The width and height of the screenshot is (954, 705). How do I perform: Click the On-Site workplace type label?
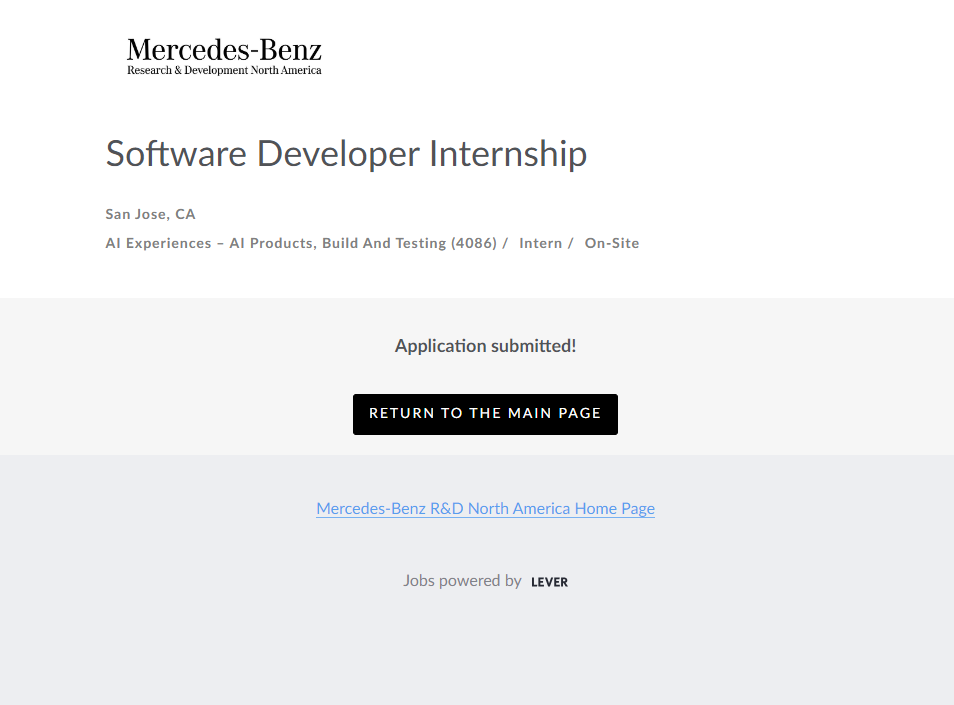[612, 243]
